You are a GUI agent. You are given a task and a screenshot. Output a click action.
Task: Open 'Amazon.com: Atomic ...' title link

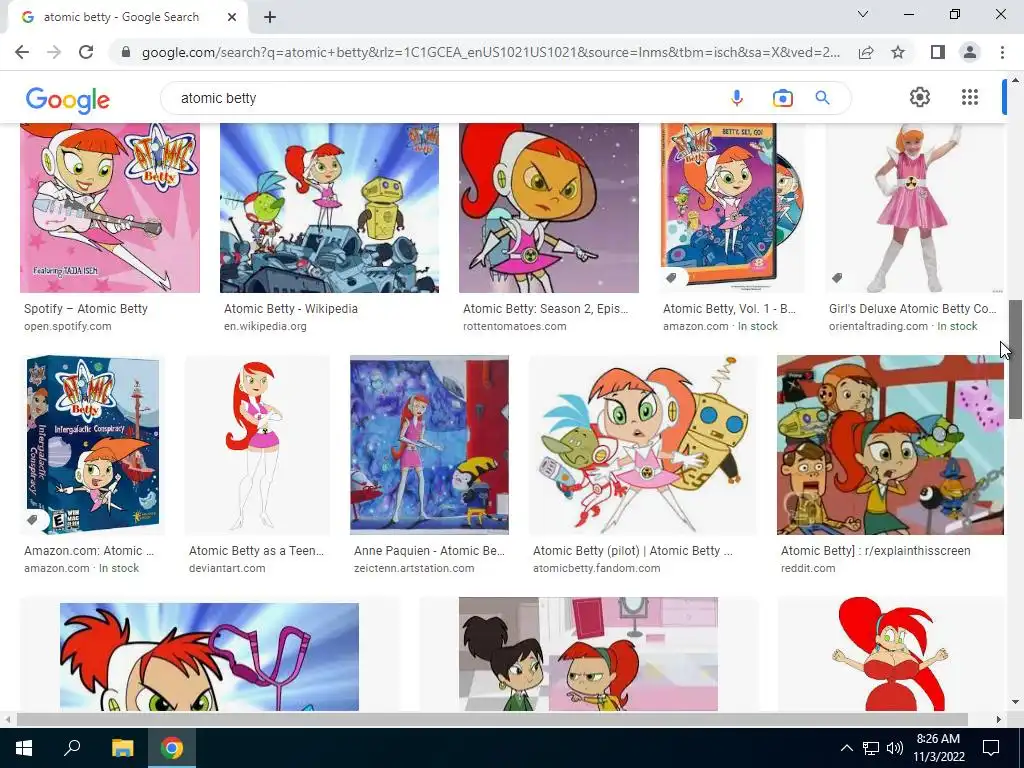point(89,551)
